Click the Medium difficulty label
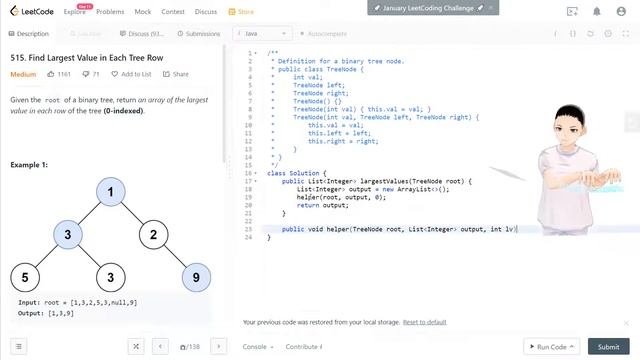This screenshot has width=640, height=360. pyautogui.click(x=23, y=74)
